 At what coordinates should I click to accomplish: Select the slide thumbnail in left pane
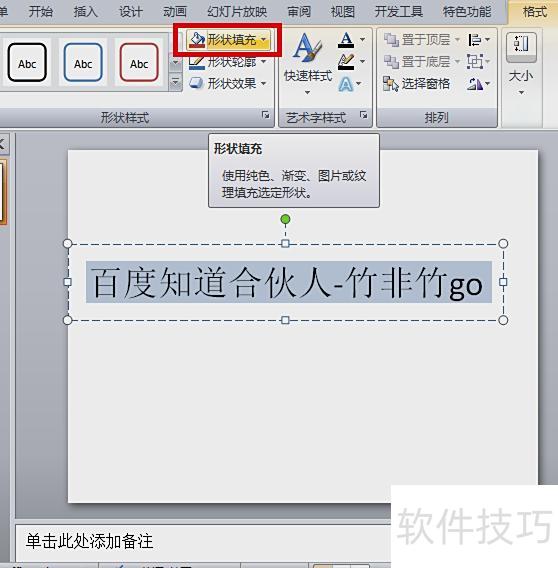click(3, 192)
